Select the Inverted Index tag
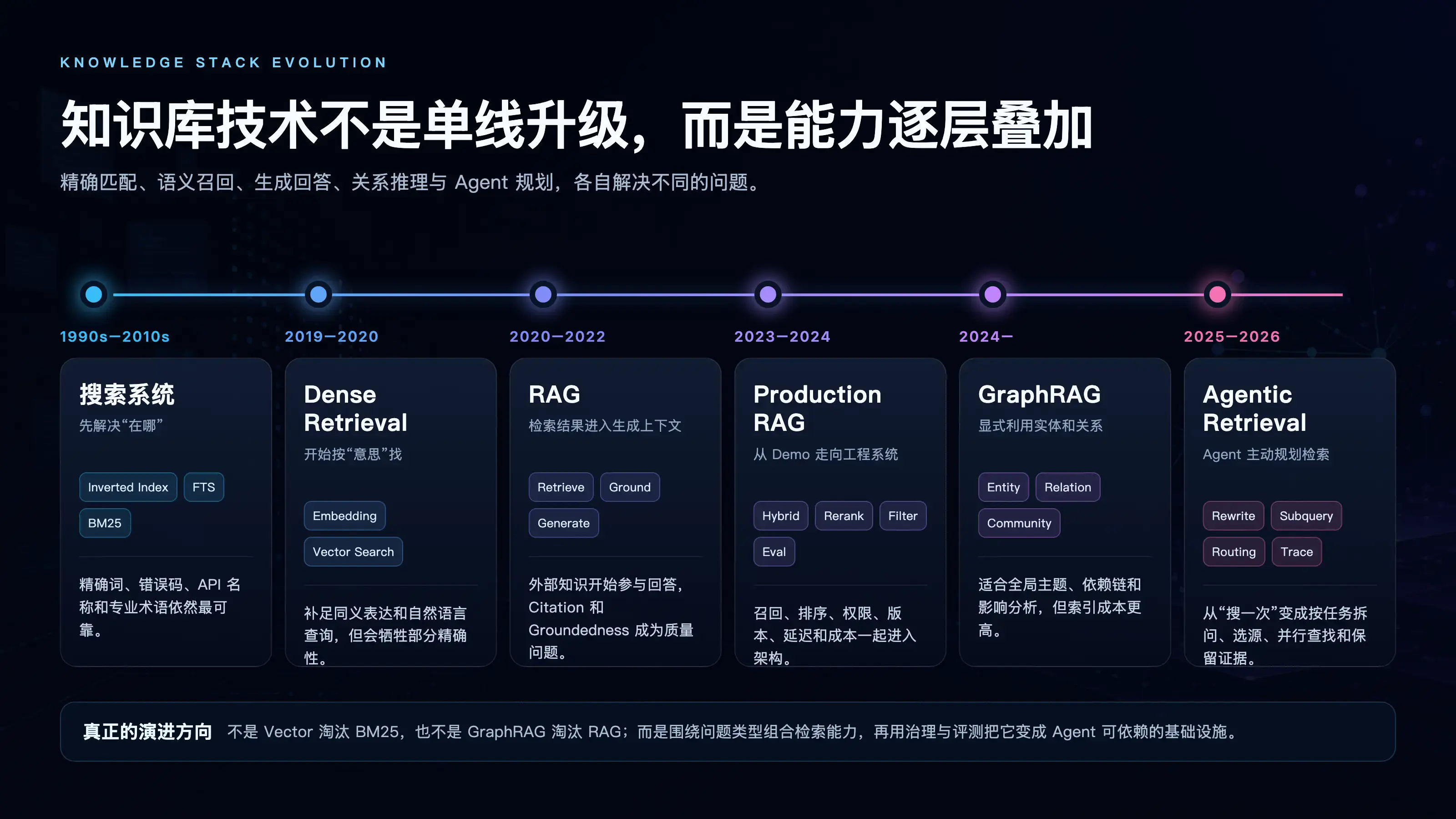 [128, 487]
